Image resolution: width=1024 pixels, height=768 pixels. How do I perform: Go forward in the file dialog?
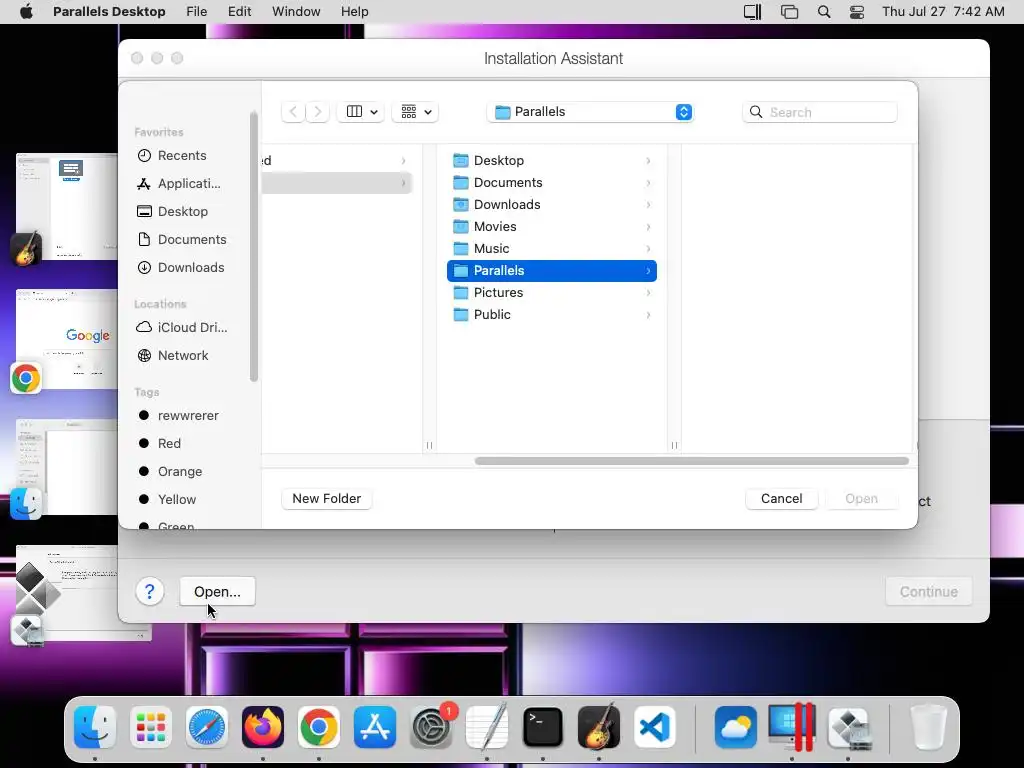click(317, 112)
